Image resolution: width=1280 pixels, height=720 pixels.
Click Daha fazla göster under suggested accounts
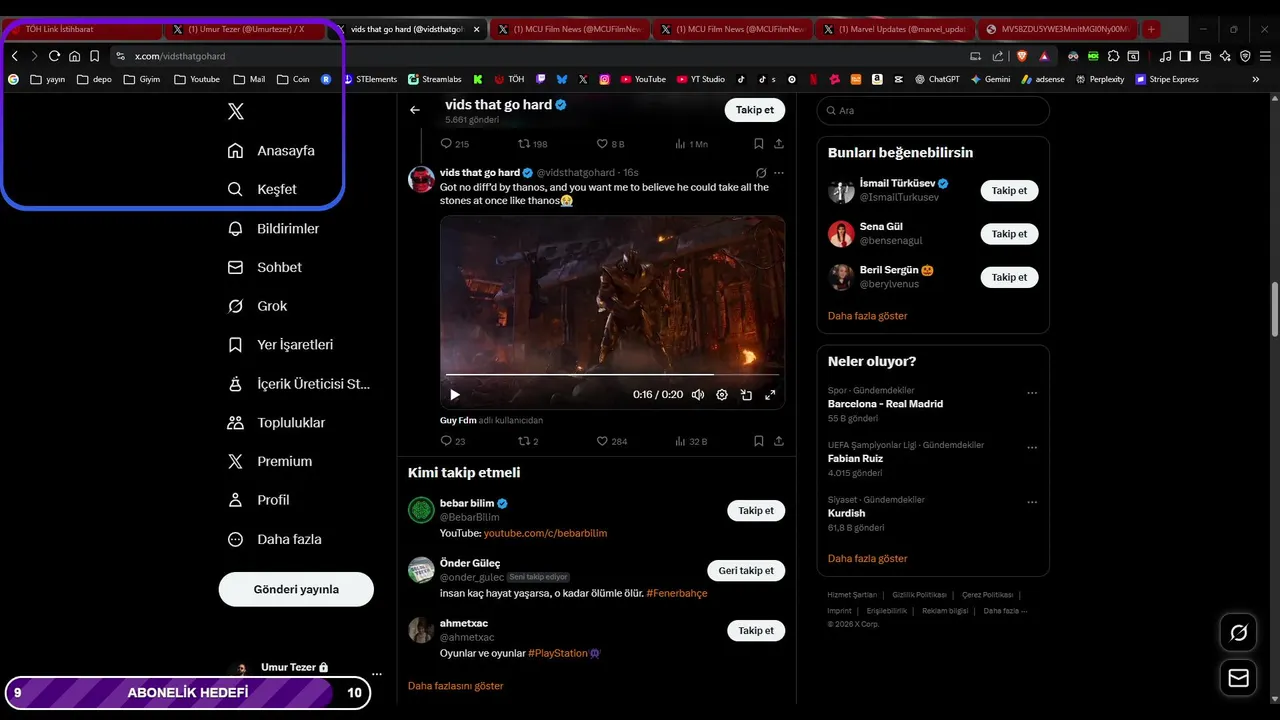click(x=867, y=316)
